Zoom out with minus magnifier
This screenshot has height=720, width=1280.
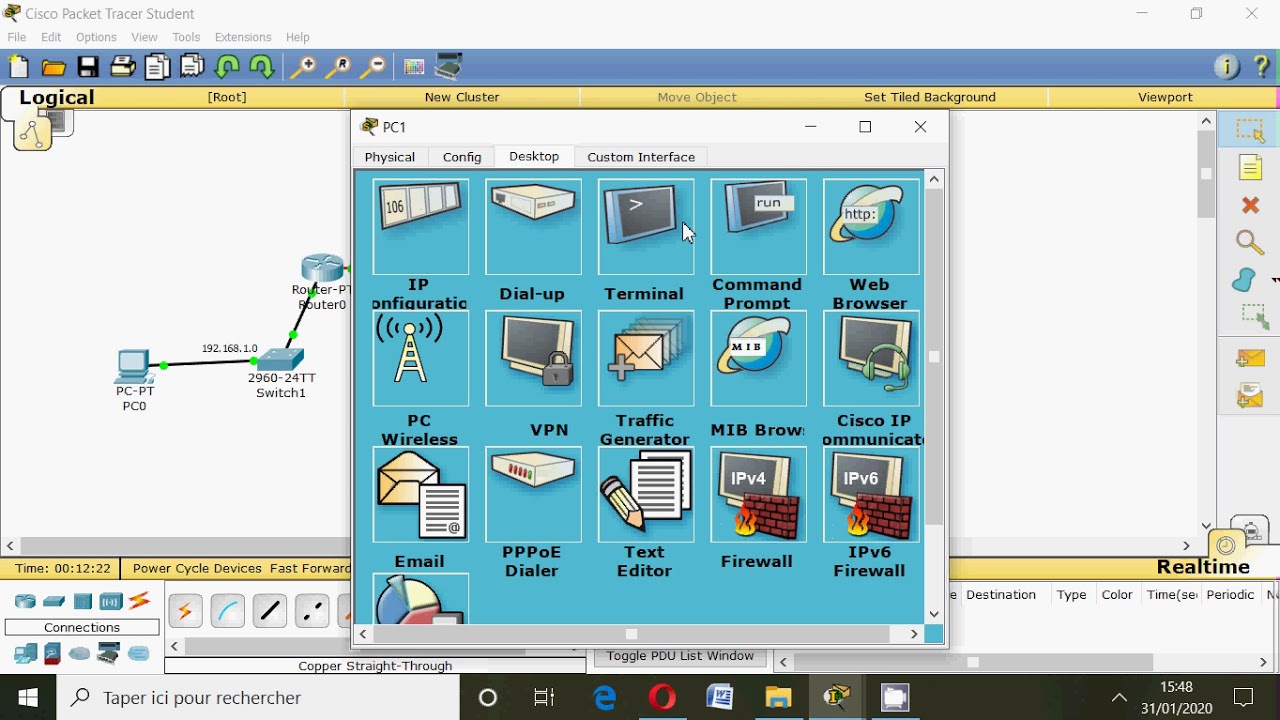click(373, 67)
